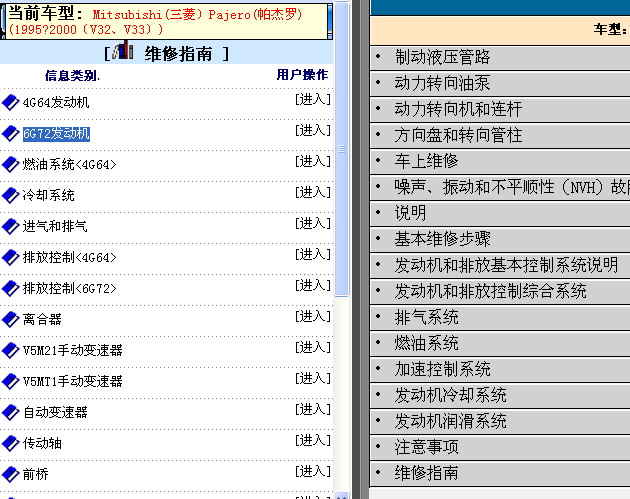Screen dimensions: 630x499
Task: Click the books icon next to 维修指南 header
Action: [123, 50]
